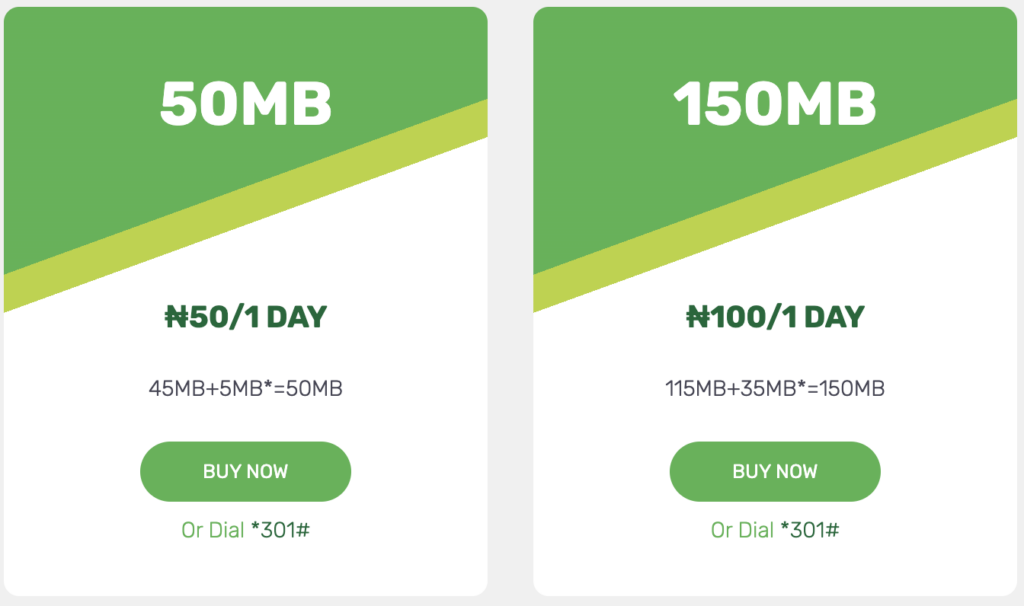Click *301# code under the 150MB plan
The height and width of the screenshot is (606, 1024).
click(810, 530)
